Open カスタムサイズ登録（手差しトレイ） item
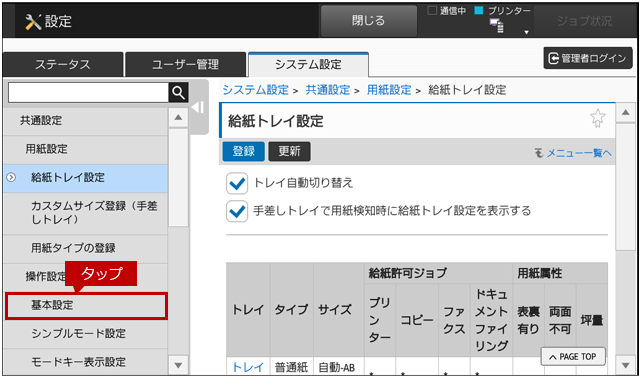This screenshot has height=376, width=640. [x=85, y=213]
